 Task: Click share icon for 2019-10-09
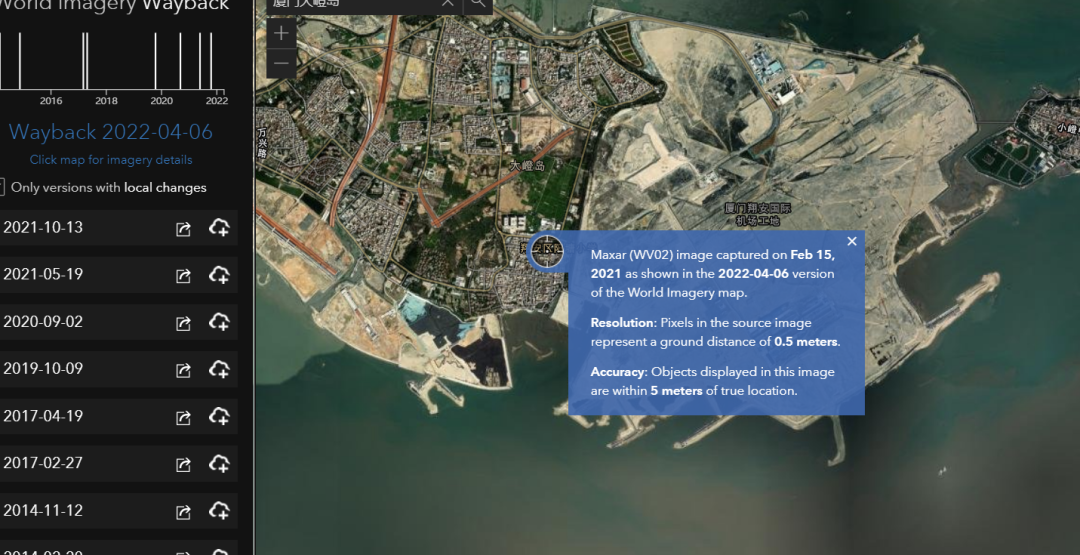coord(183,370)
